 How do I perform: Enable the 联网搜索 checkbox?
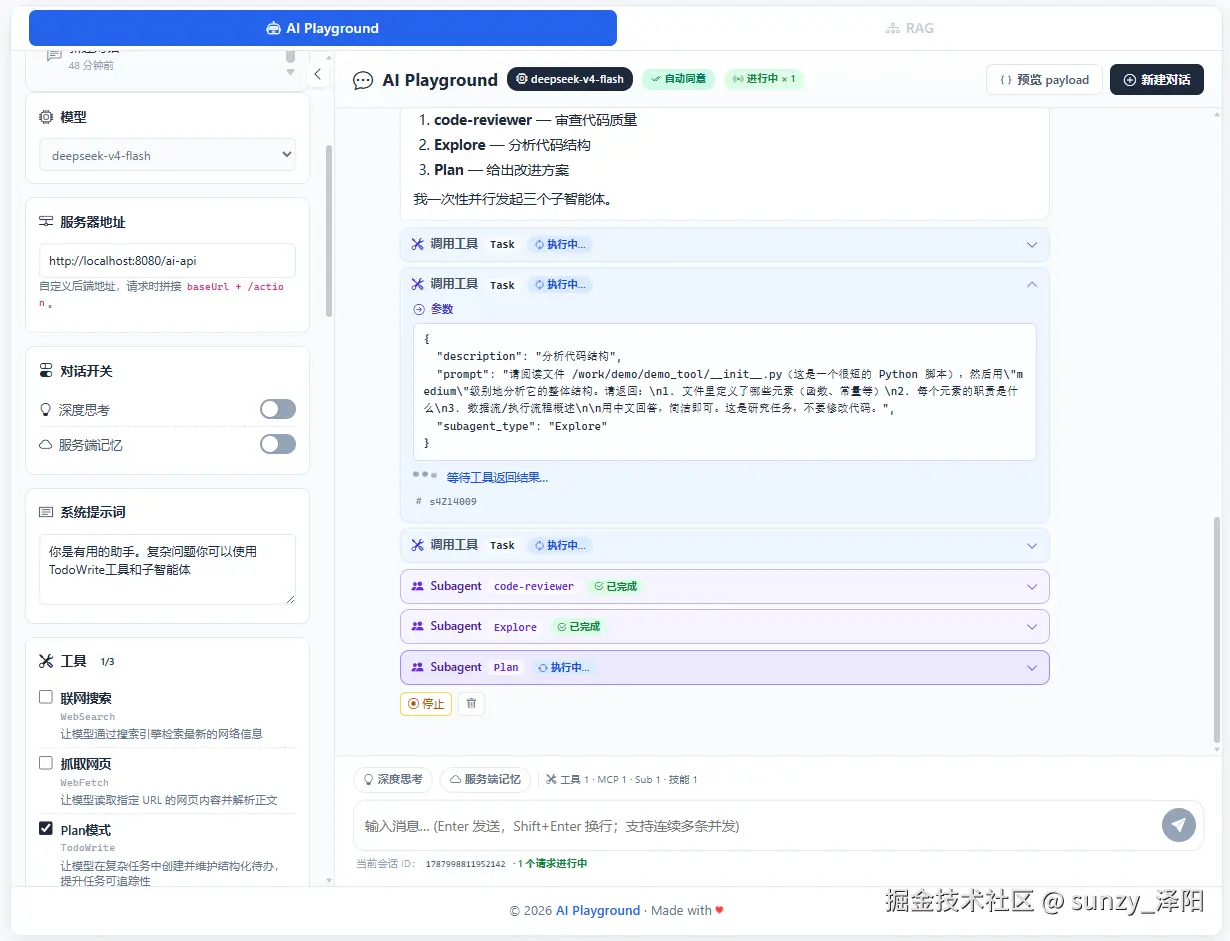click(46, 697)
